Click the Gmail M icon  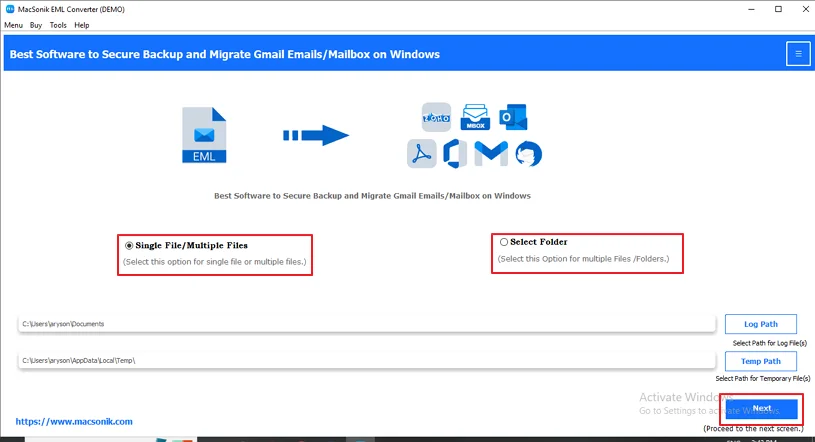[491, 154]
